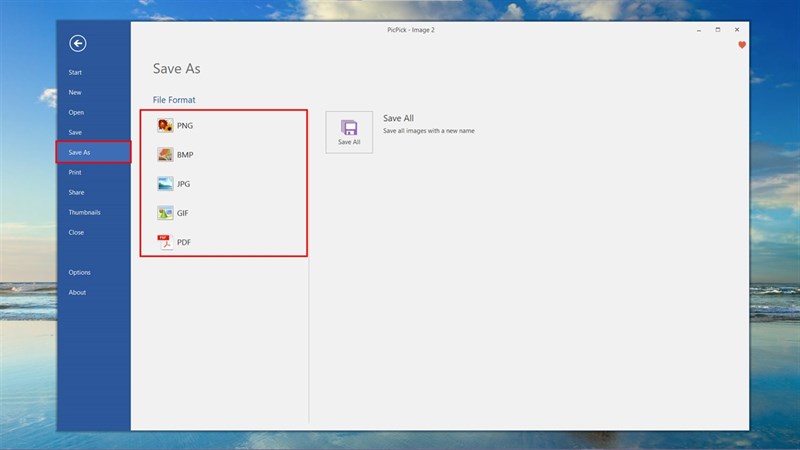The height and width of the screenshot is (450, 800).
Task: Select the PNG label text
Action: (185, 126)
